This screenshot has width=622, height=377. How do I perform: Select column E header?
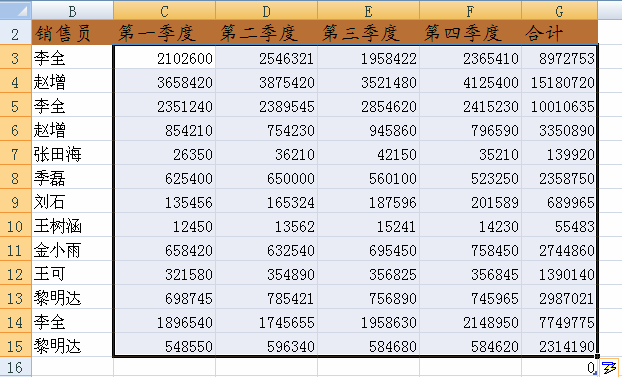pos(368,11)
